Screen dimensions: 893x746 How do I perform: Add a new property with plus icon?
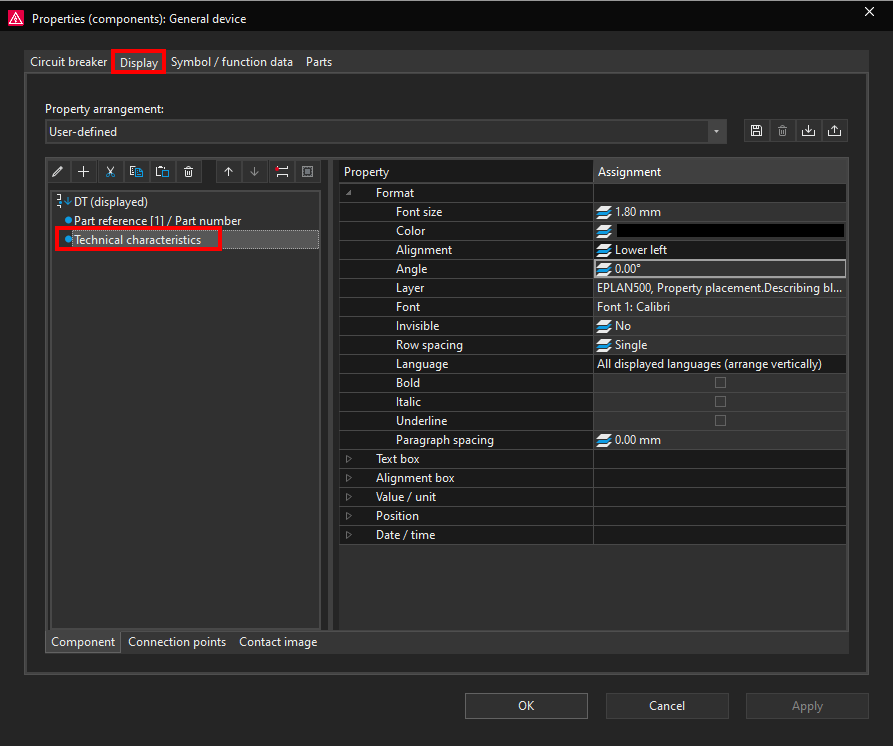point(84,171)
